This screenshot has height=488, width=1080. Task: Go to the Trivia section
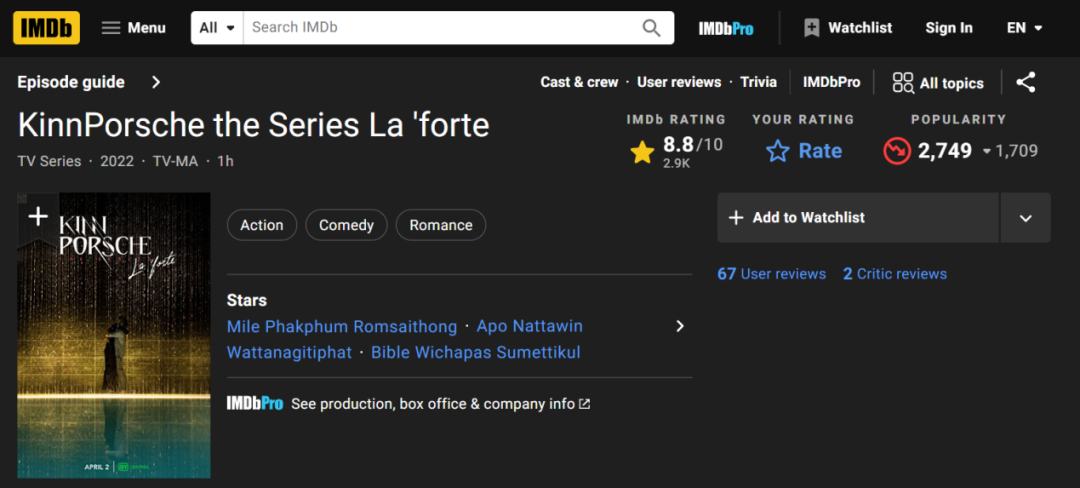point(758,82)
